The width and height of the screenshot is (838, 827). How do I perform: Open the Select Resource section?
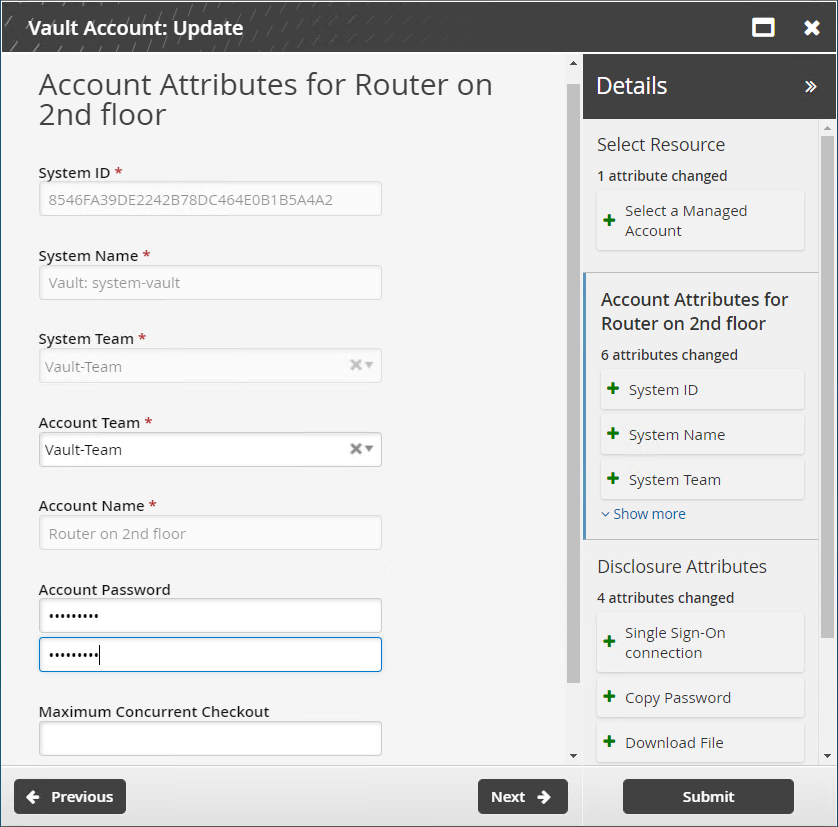tap(660, 145)
